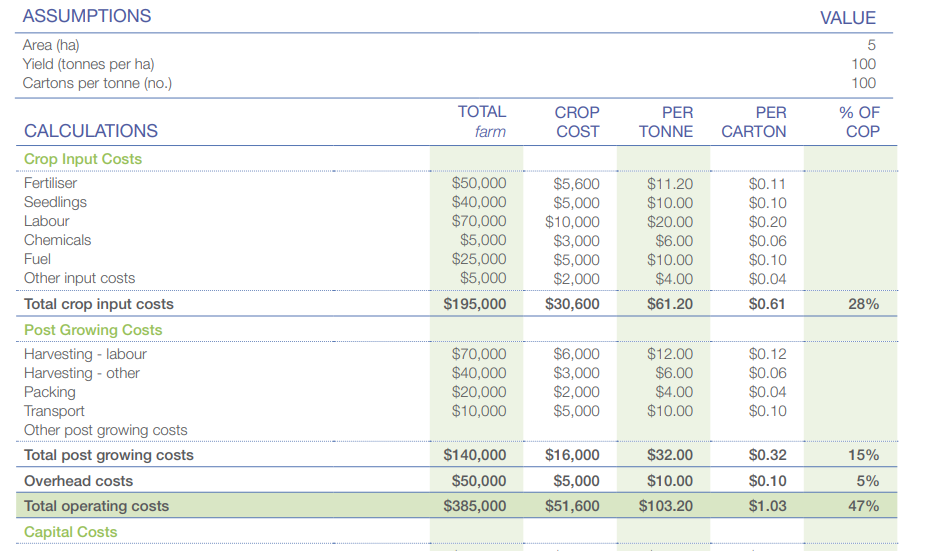Select Transport total farm $10,000
944x551 pixels.
tap(479, 411)
